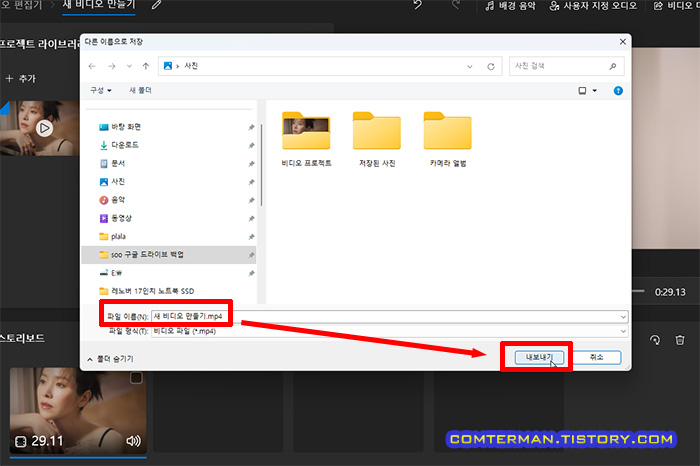Click the Forward arrow in save dialog
The height and width of the screenshot is (466, 700).
click(x=112, y=66)
